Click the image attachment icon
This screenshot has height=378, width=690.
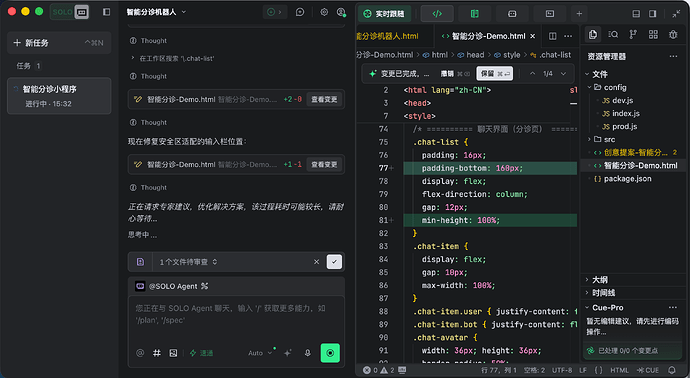[x=173, y=353]
